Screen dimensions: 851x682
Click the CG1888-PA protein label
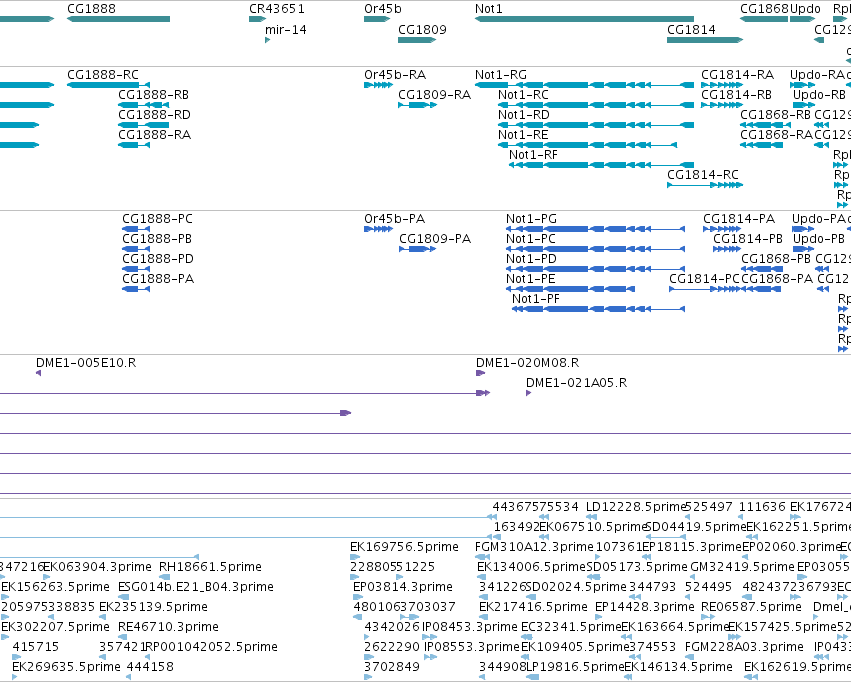158,279
